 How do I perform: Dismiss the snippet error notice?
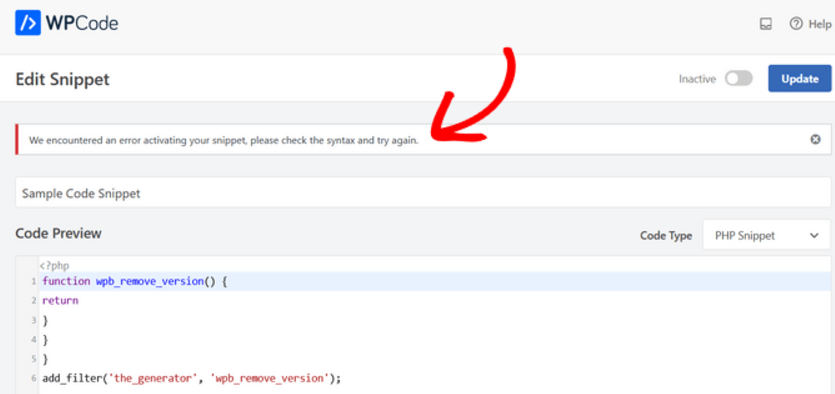(815, 139)
